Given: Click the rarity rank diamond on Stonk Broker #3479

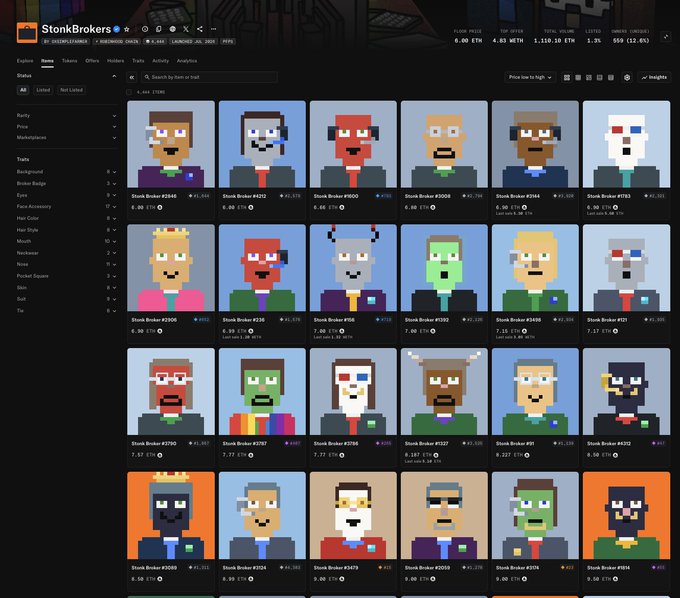Looking at the screenshot, I should click(x=380, y=567).
